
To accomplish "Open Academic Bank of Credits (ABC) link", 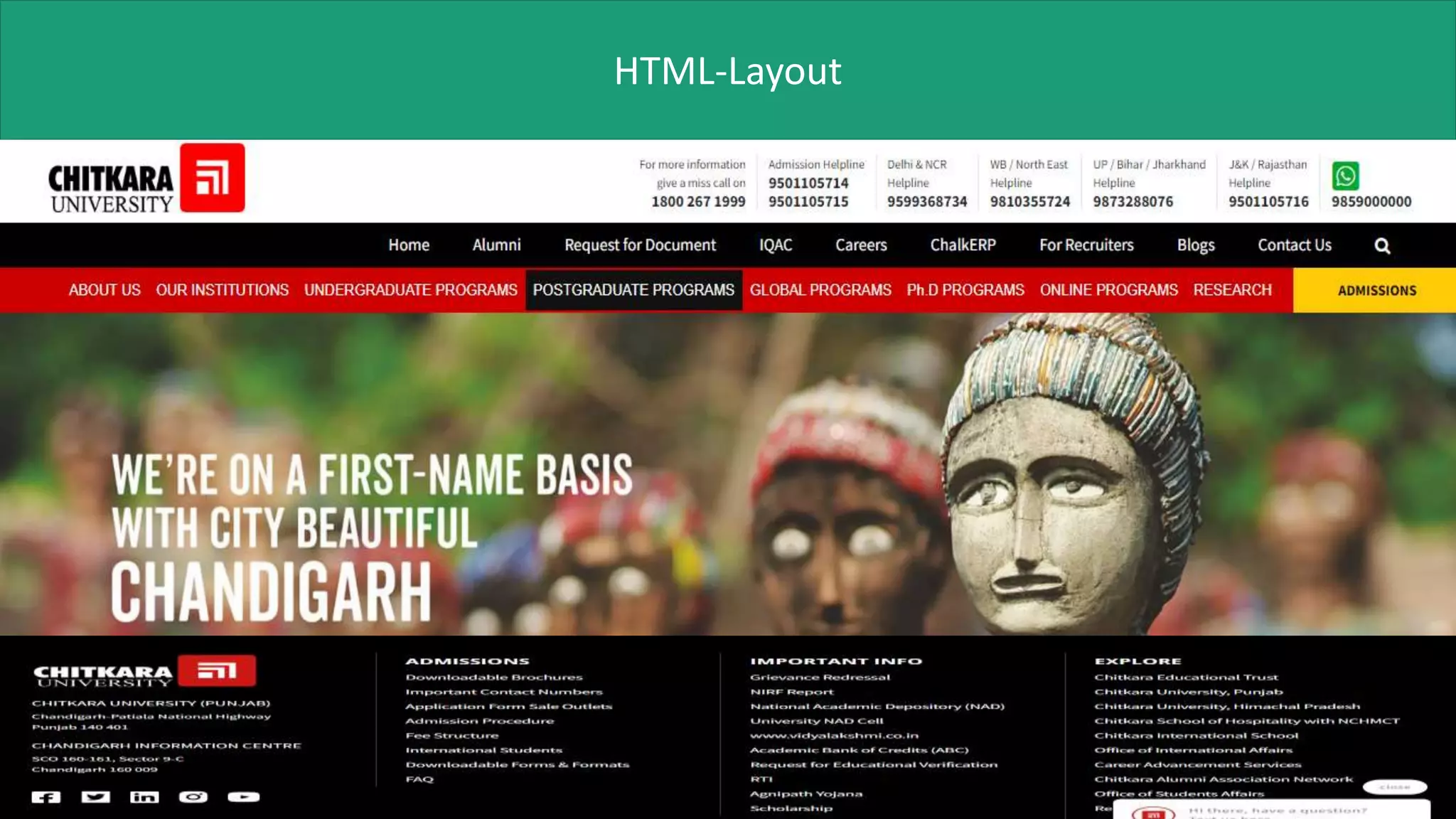I will (x=860, y=750).
